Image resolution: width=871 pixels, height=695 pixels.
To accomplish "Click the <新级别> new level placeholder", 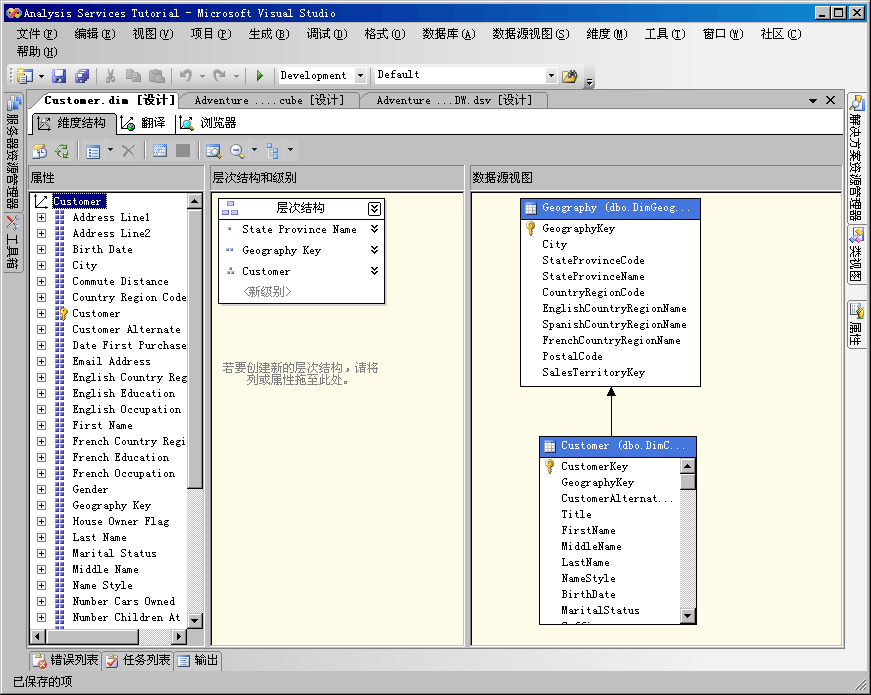I will click(x=269, y=291).
